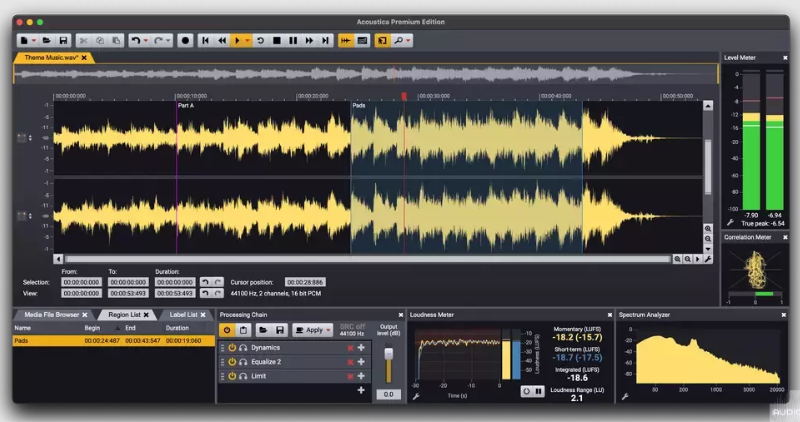800x422 pixels.
Task: Load a processing chain with the folder icon
Action: pos(263,330)
